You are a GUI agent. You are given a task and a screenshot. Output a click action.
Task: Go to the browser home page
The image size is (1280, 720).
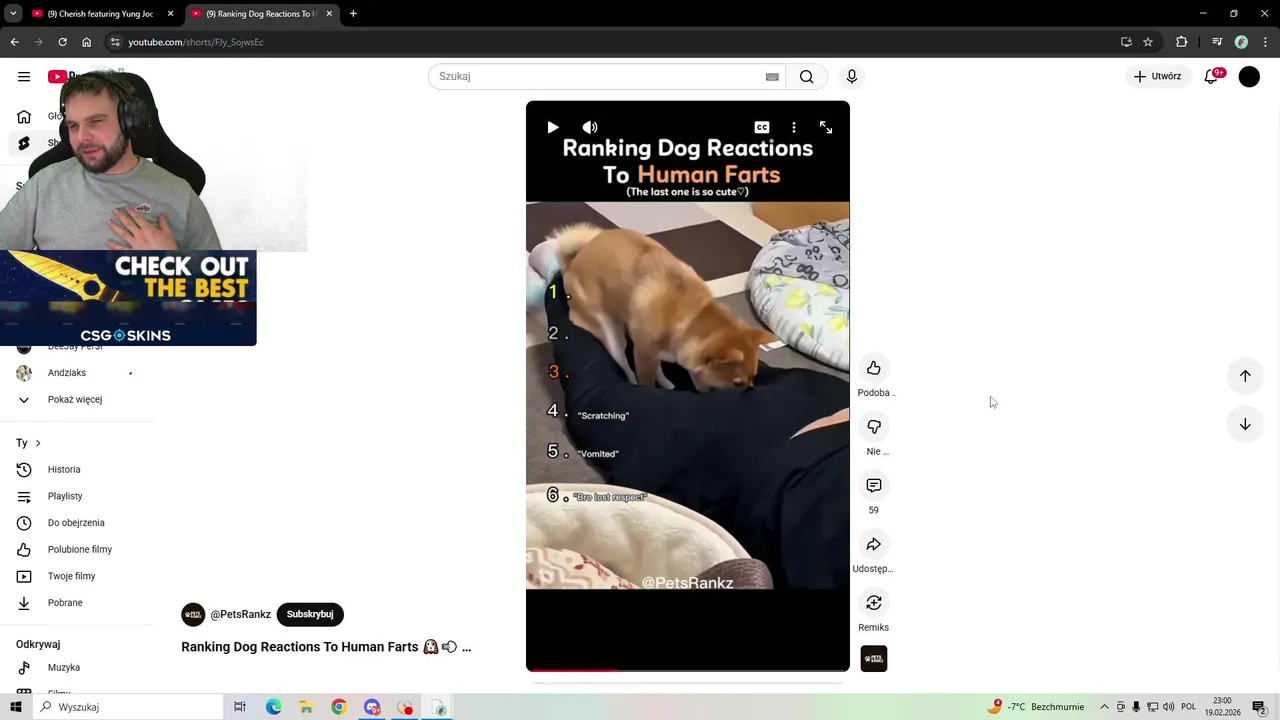(x=86, y=42)
